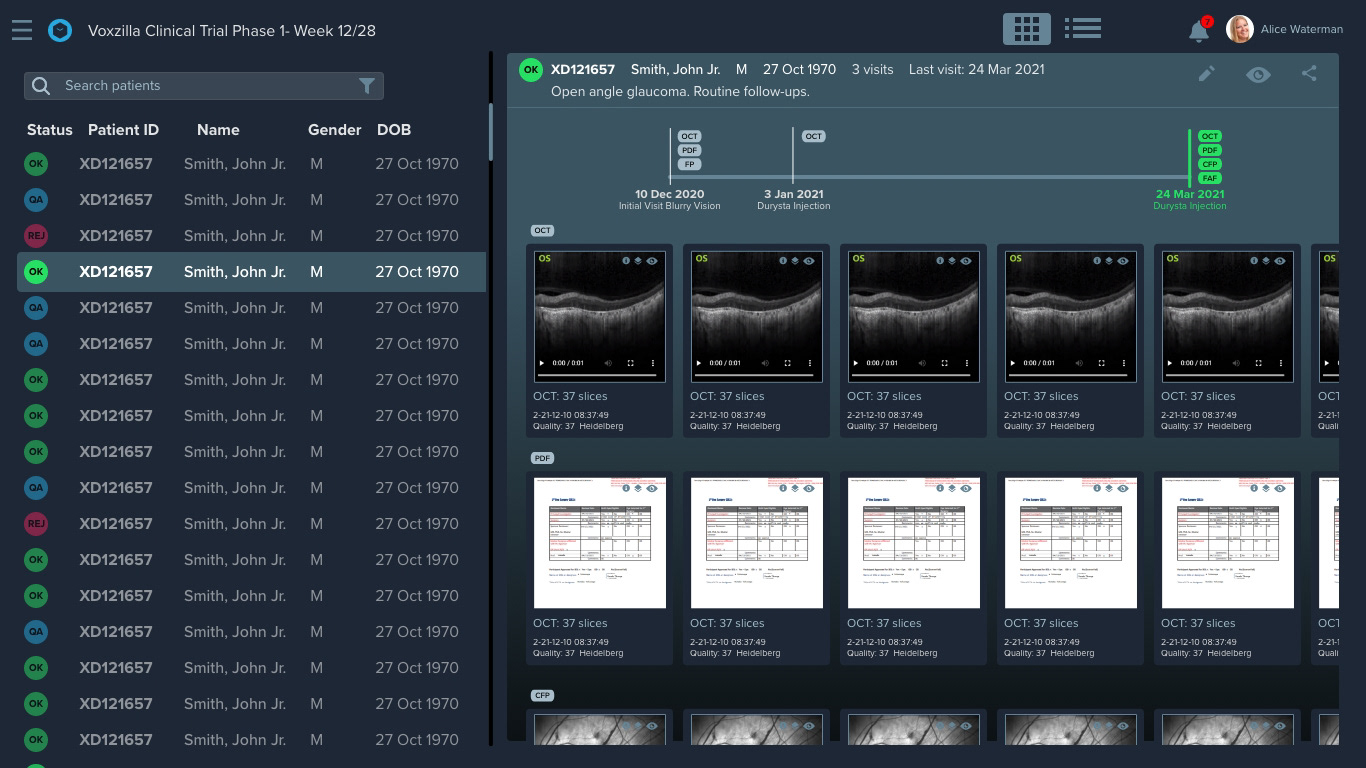This screenshot has width=1366, height=768.
Task: Toggle patient visibility eye in header
Action: [1258, 74]
